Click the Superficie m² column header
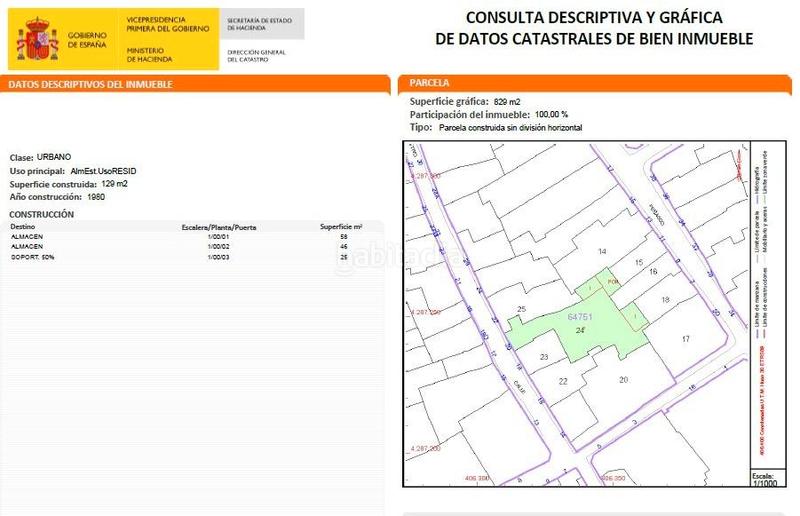Viewport: 800px width, 516px height. 340,227
